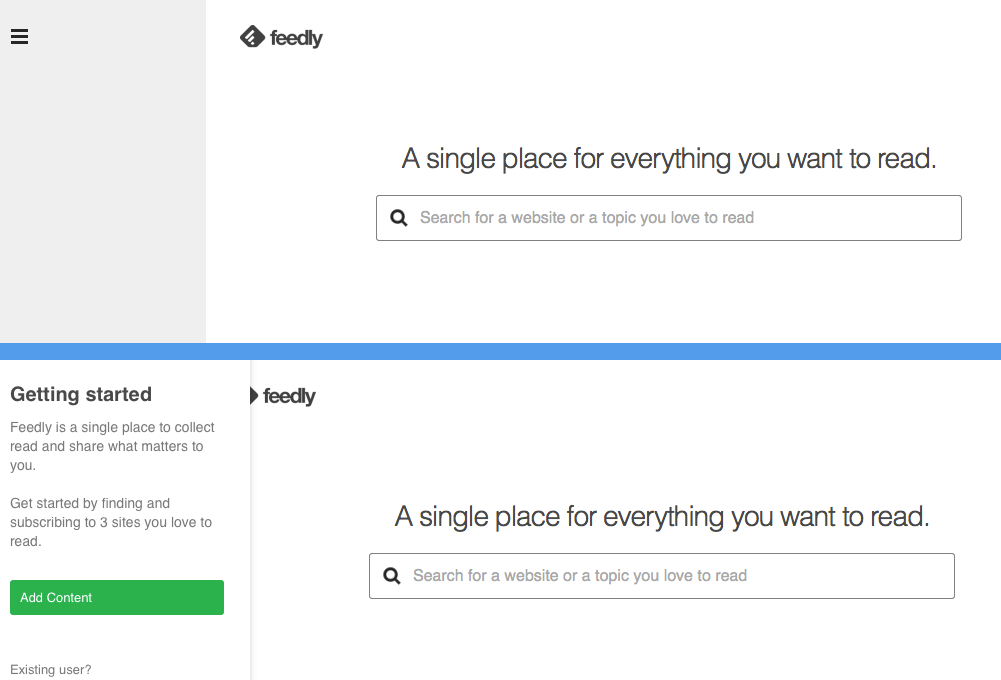Click the lower headline text
This screenshot has width=1001, height=680.
(660, 516)
